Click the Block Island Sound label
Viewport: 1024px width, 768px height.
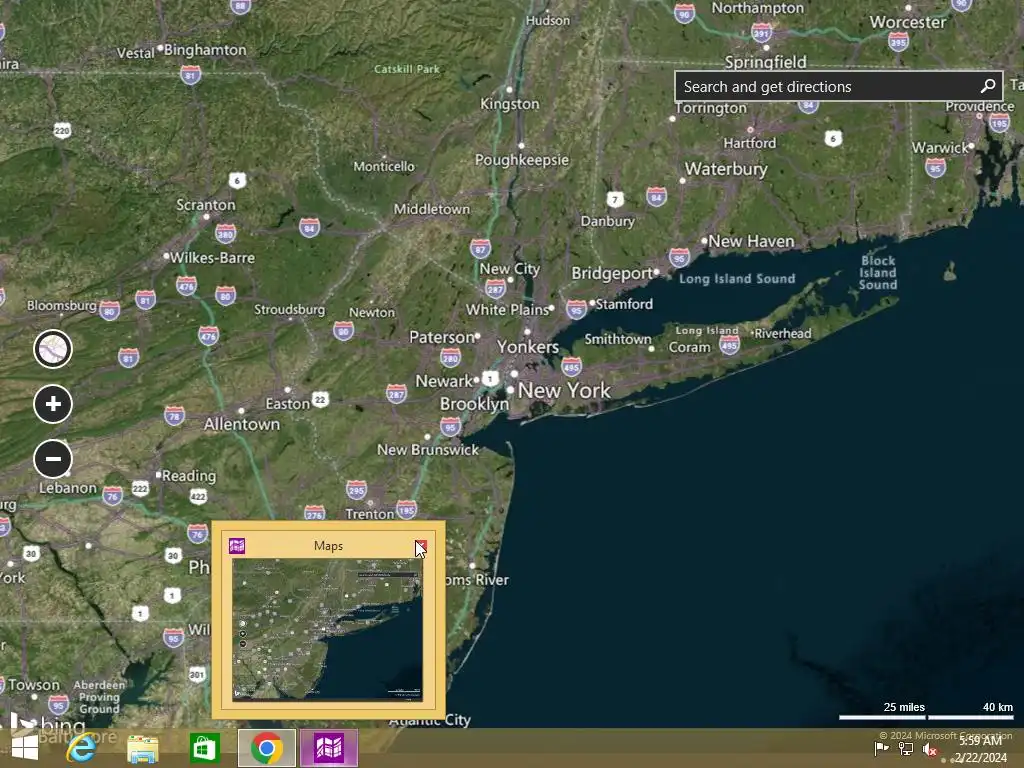[x=878, y=272]
